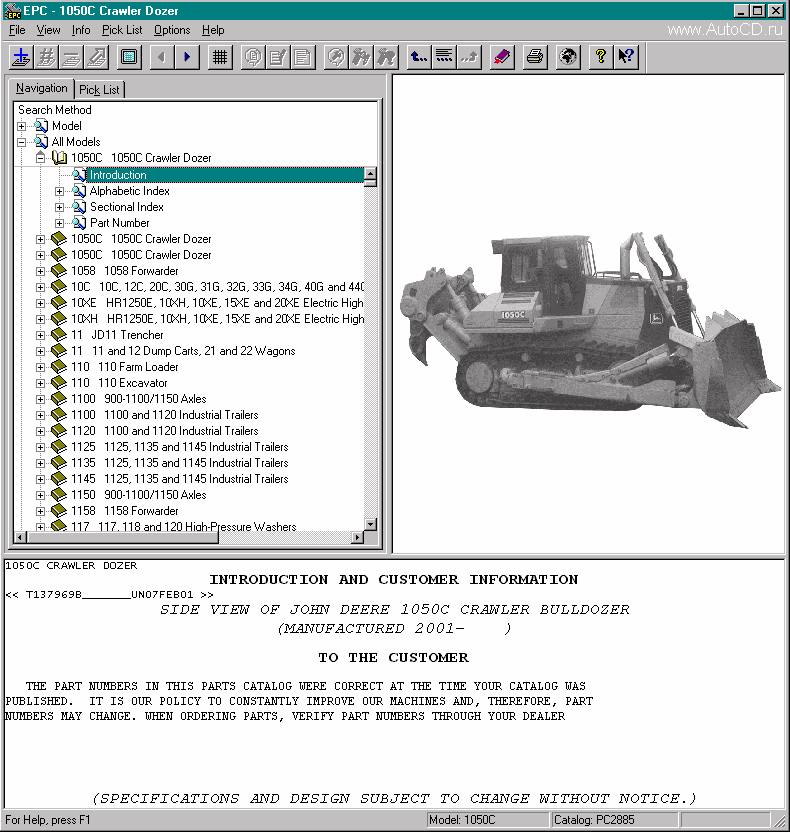Image resolution: width=790 pixels, height=832 pixels.
Task: Select 11 and 12 Dump Carts row
Action: [x=183, y=351]
